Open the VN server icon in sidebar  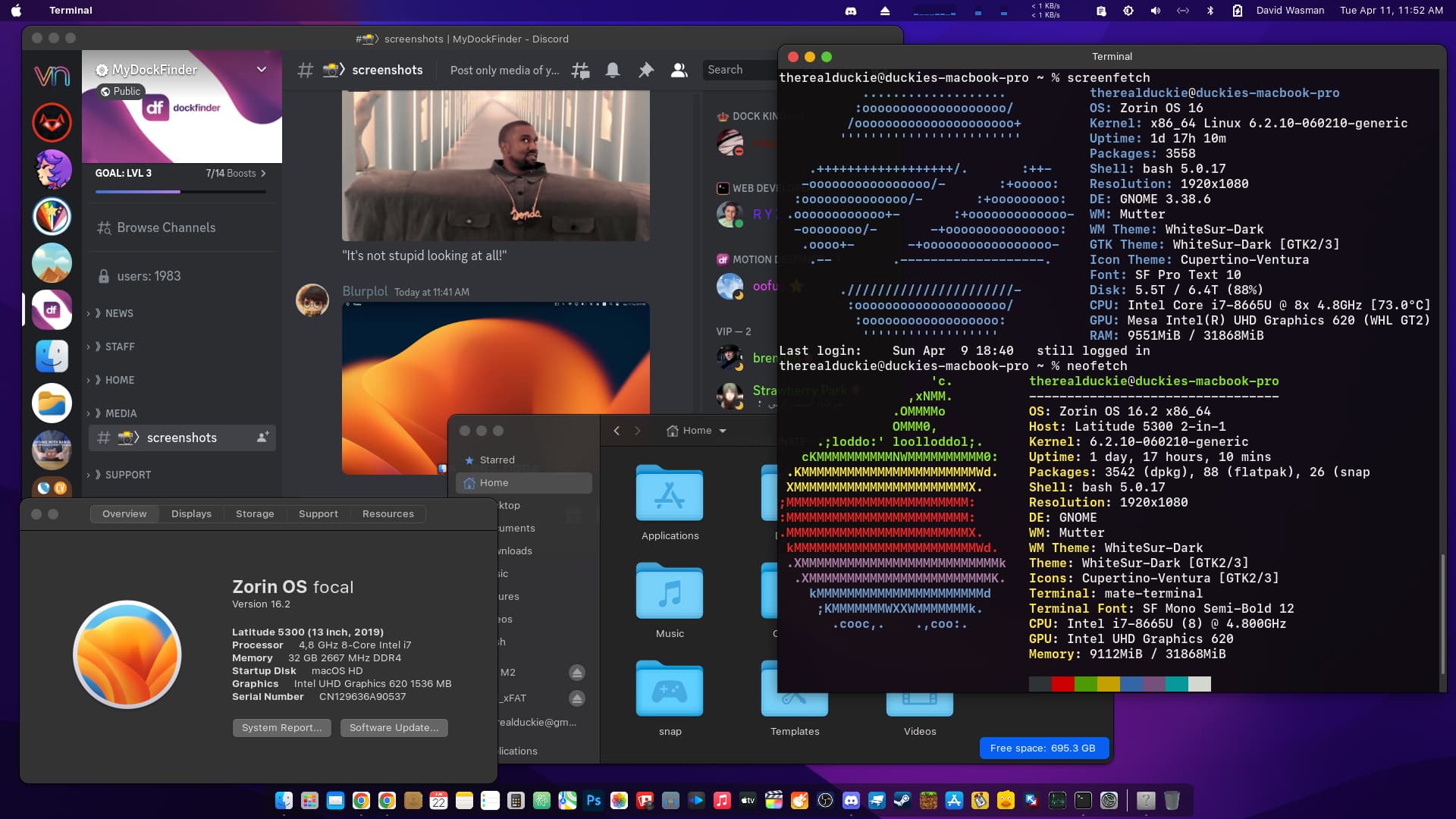(x=52, y=75)
